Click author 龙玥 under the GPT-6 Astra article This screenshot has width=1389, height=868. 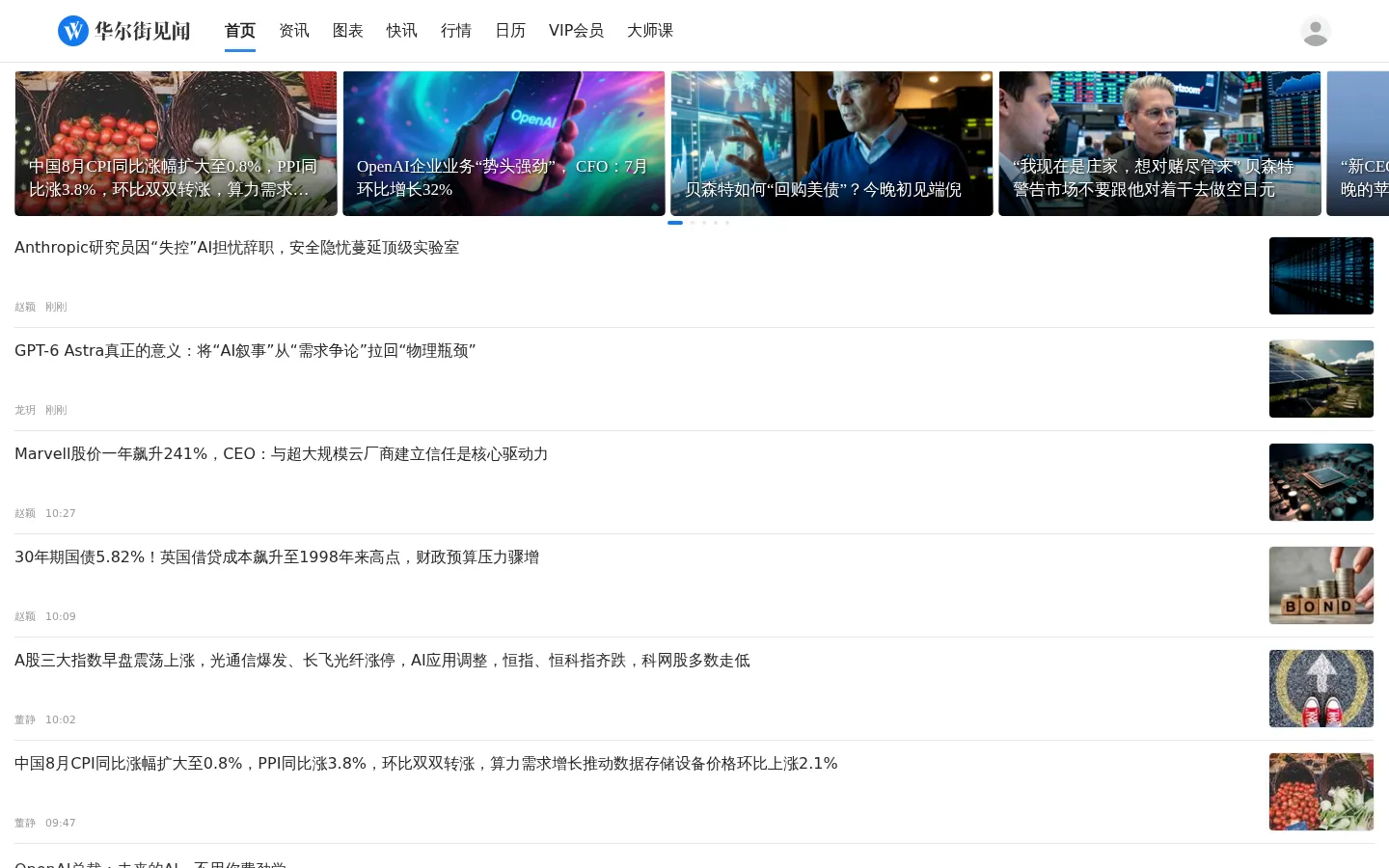point(25,410)
